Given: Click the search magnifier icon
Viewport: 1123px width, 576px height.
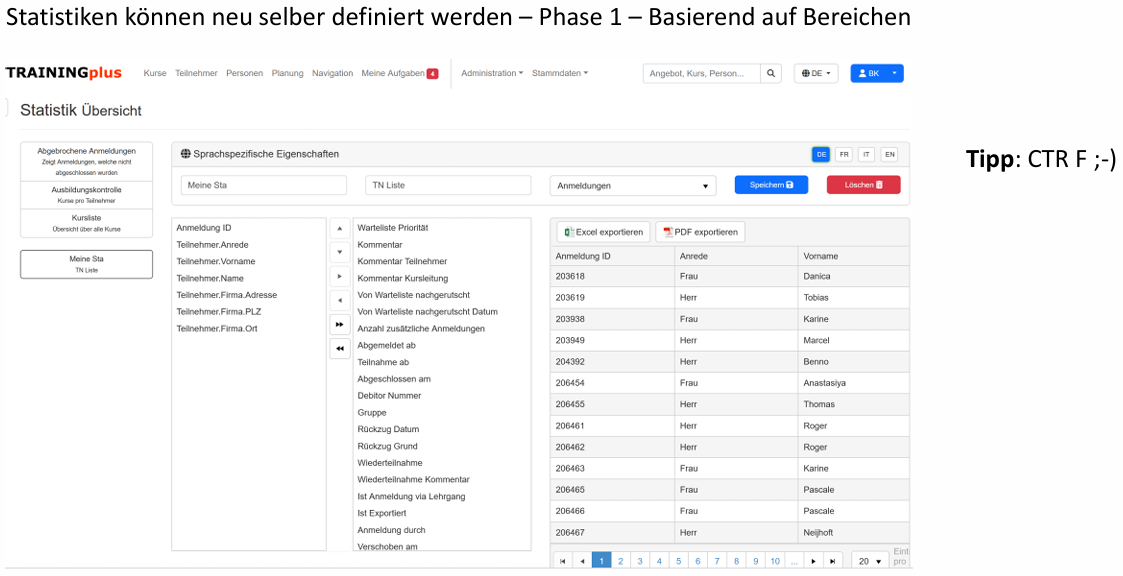Looking at the screenshot, I should tap(770, 73).
